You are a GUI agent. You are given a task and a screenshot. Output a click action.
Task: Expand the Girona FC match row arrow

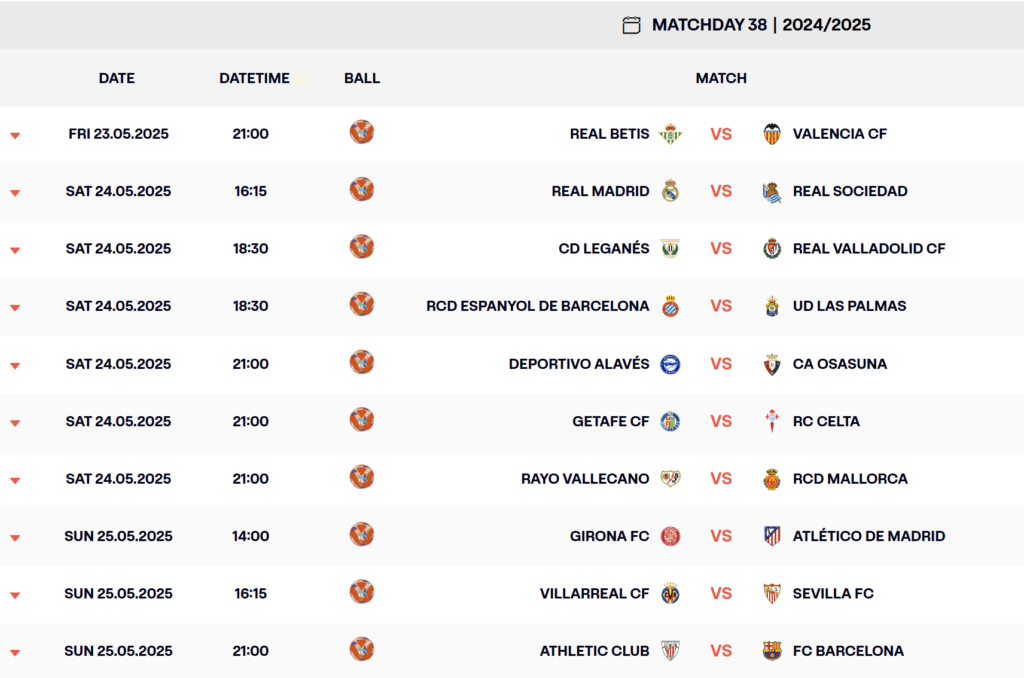click(x=15, y=538)
